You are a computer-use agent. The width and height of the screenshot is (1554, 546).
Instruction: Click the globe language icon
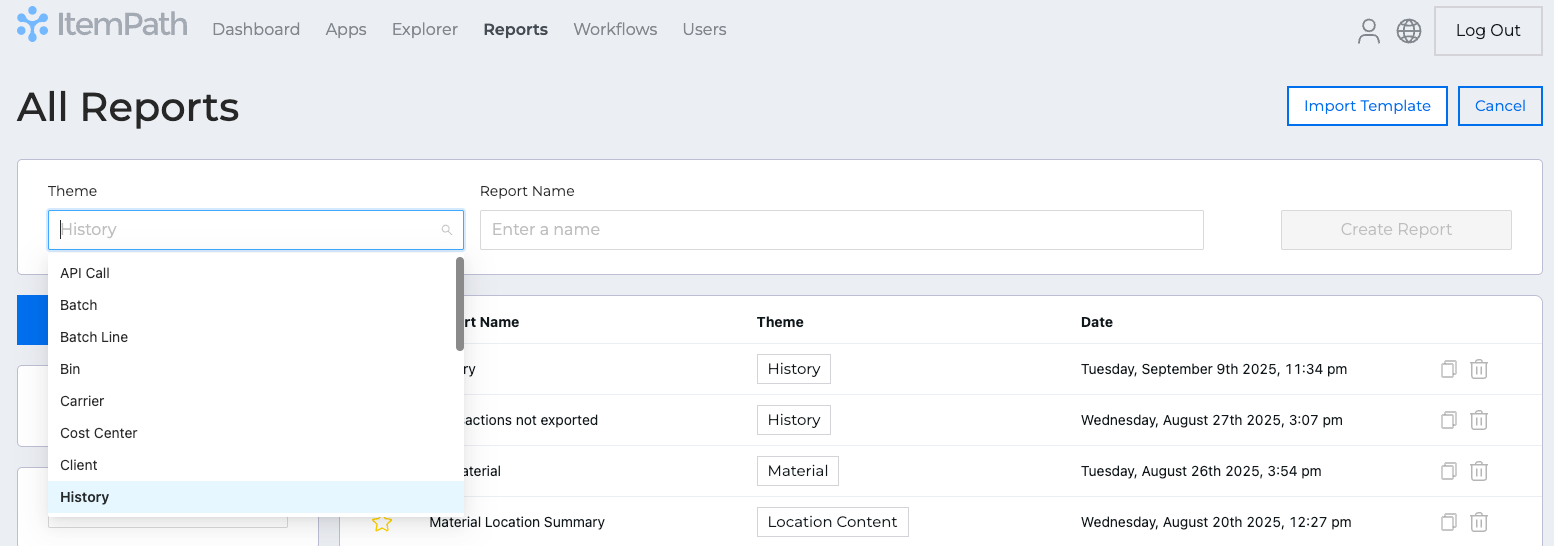[x=1409, y=31]
